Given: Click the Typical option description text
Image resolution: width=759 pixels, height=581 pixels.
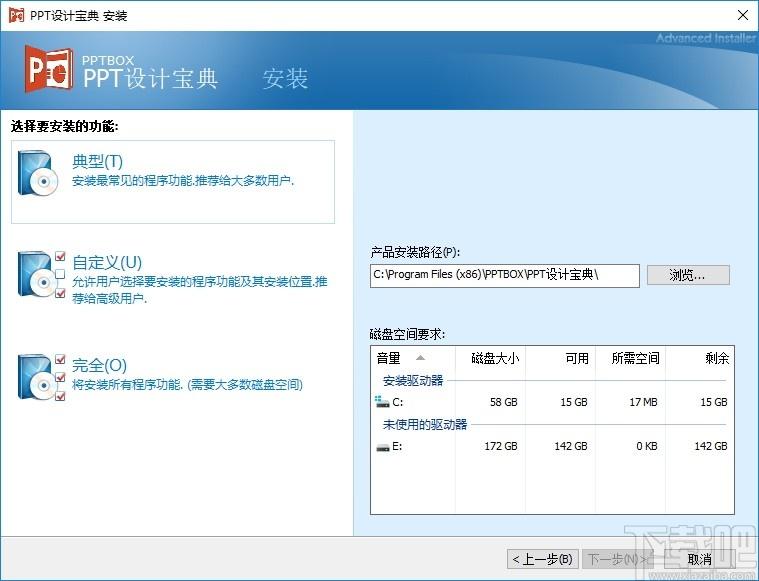Looking at the screenshot, I should pos(183,181).
